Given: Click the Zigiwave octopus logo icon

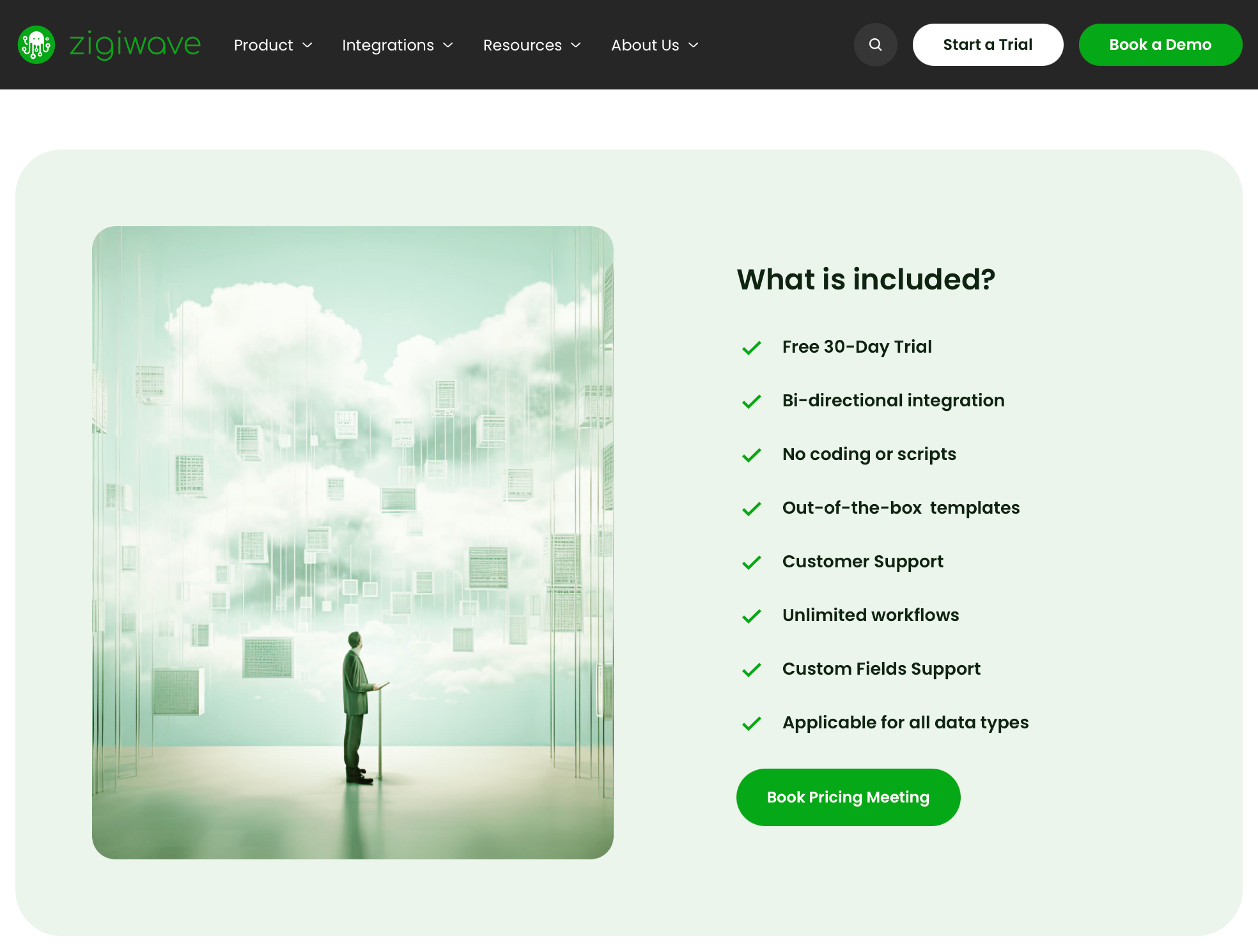Looking at the screenshot, I should pyautogui.click(x=36, y=45).
